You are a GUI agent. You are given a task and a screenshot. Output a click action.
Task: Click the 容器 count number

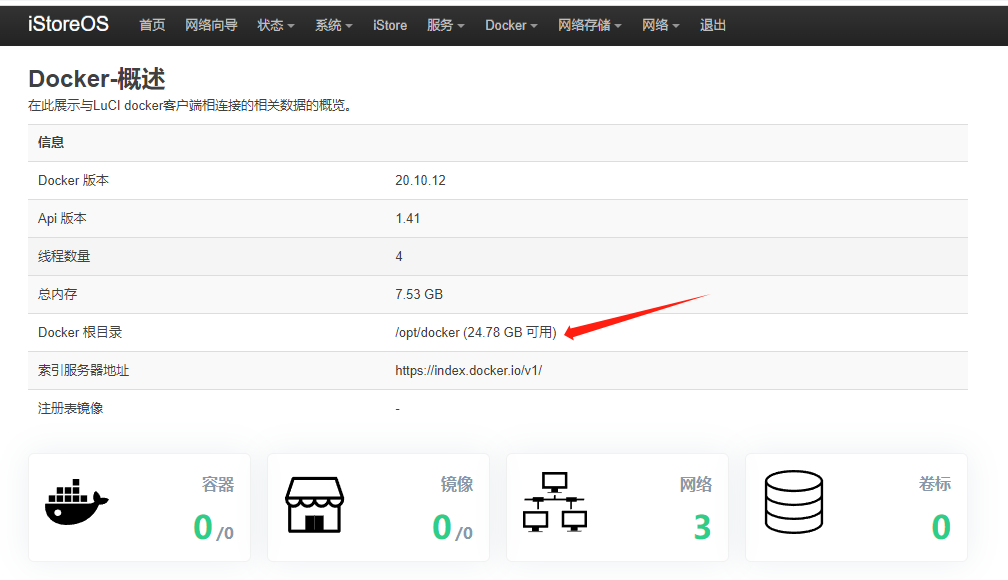point(204,527)
